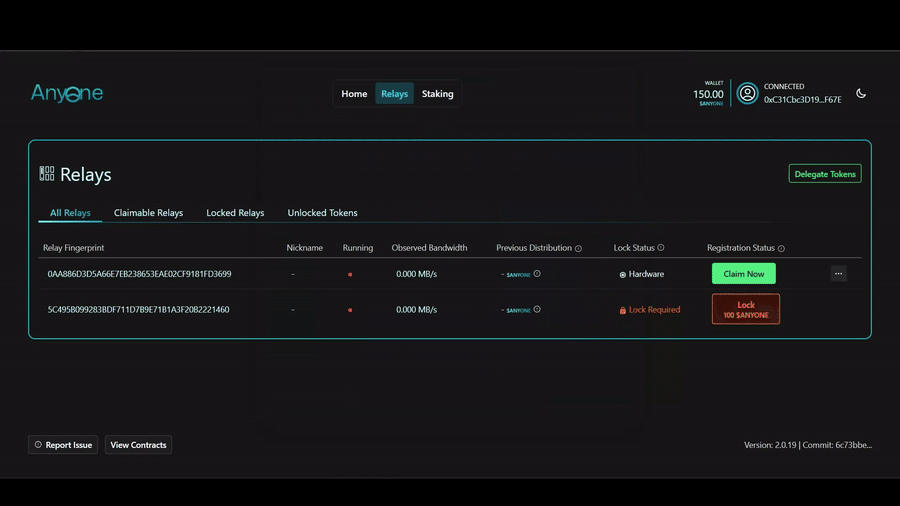The width and height of the screenshot is (900, 506).
Task: Click info icon beside Previous Distribution header
Action: (x=578, y=248)
